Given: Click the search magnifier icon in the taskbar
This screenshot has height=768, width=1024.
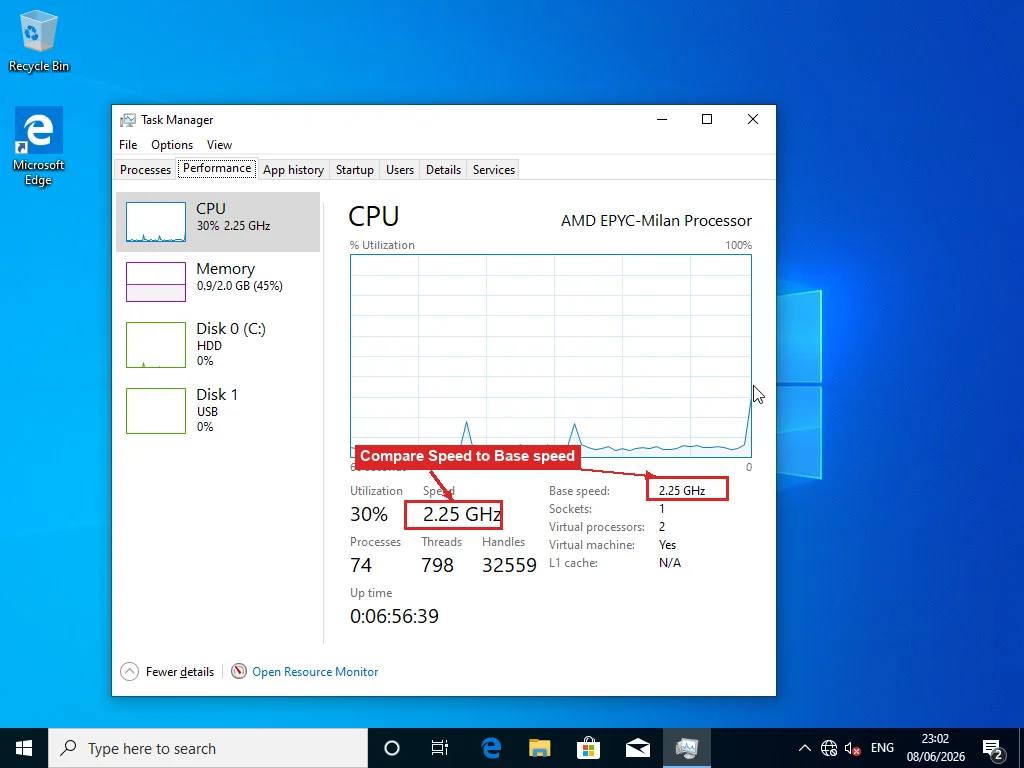Looking at the screenshot, I should point(68,748).
